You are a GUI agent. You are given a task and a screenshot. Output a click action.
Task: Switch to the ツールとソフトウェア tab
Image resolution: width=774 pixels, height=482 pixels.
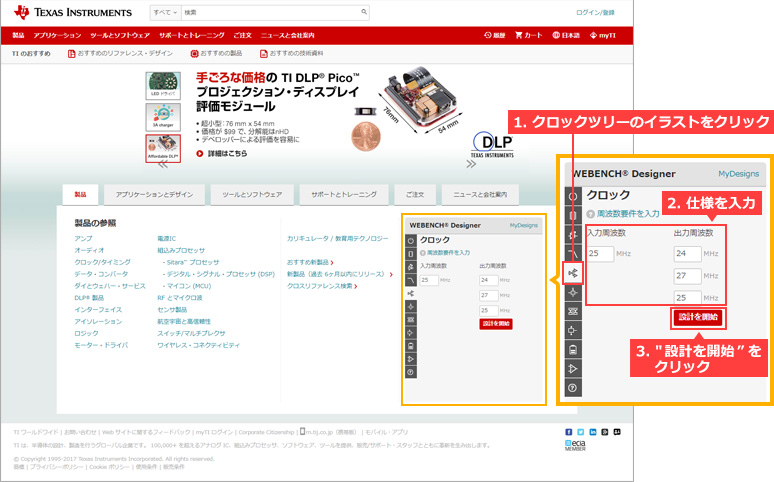point(252,195)
